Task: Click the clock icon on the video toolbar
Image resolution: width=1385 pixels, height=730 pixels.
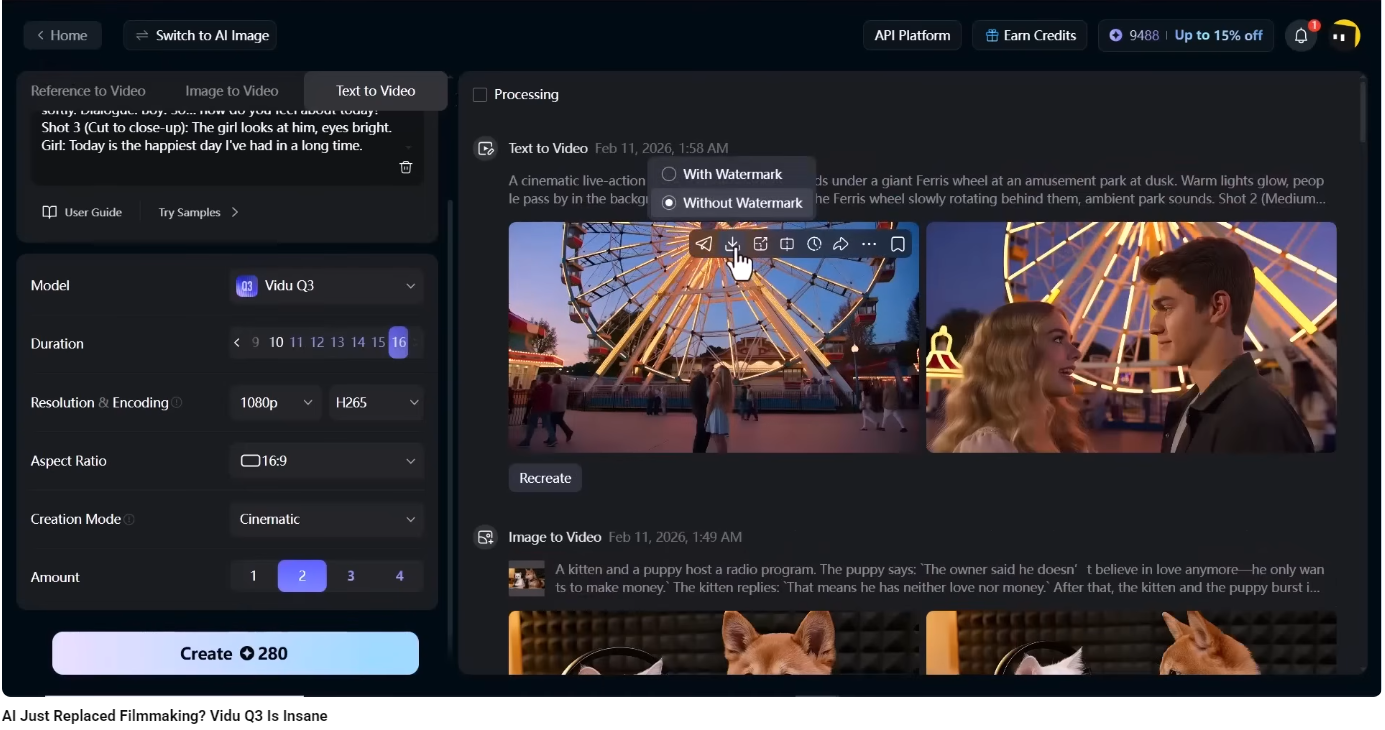Action: [x=814, y=244]
